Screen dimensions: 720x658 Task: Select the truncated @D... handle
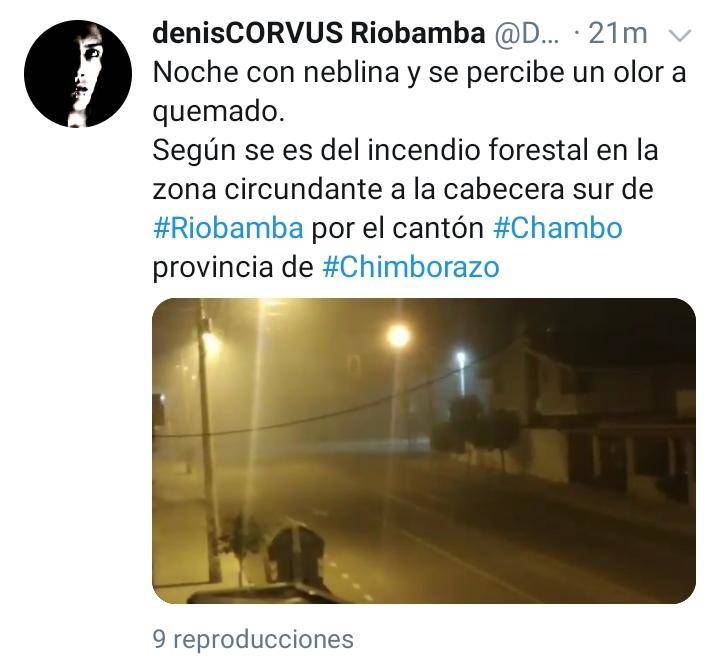(x=527, y=34)
